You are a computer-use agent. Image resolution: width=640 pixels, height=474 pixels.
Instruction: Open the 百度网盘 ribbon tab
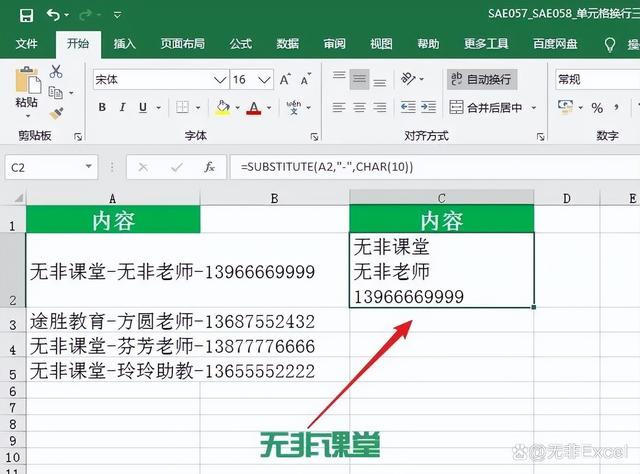point(556,44)
